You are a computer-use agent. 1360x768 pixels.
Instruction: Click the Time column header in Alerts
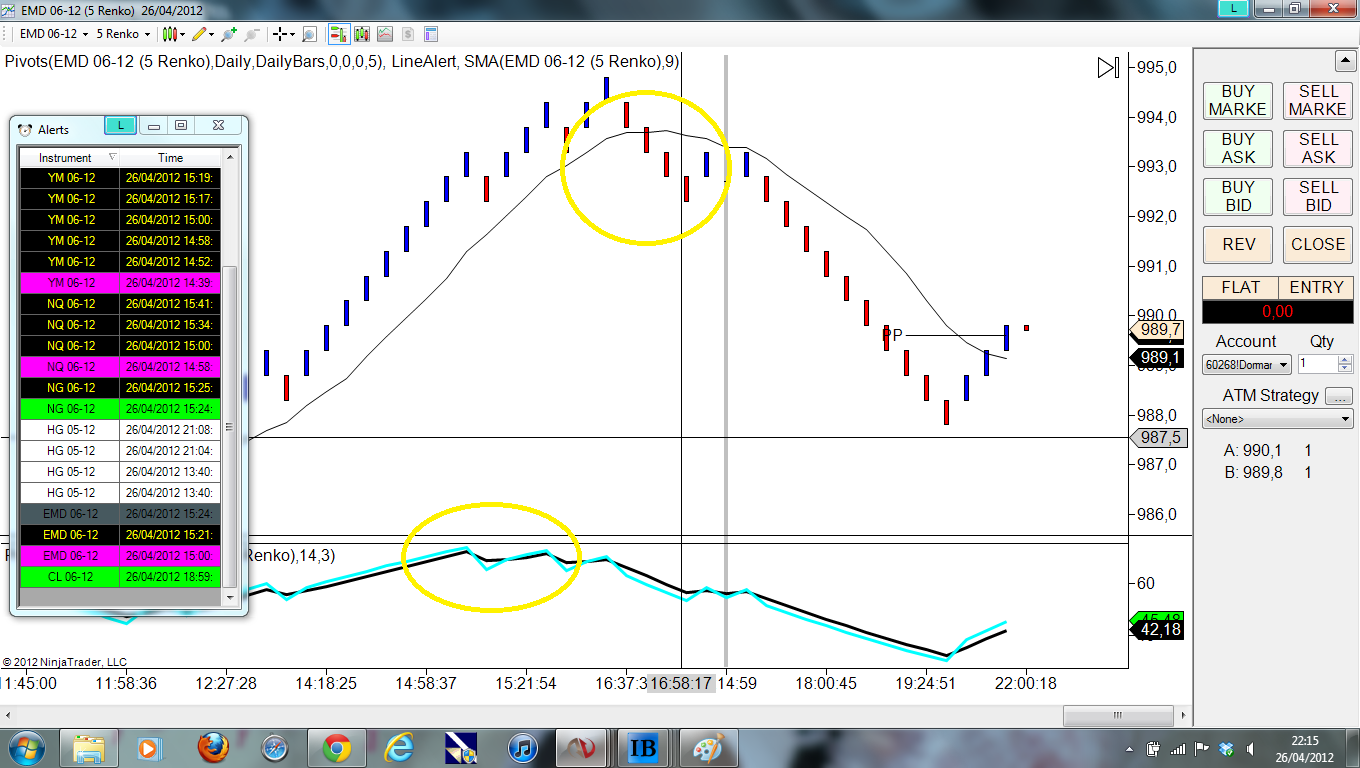(x=170, y=157)
